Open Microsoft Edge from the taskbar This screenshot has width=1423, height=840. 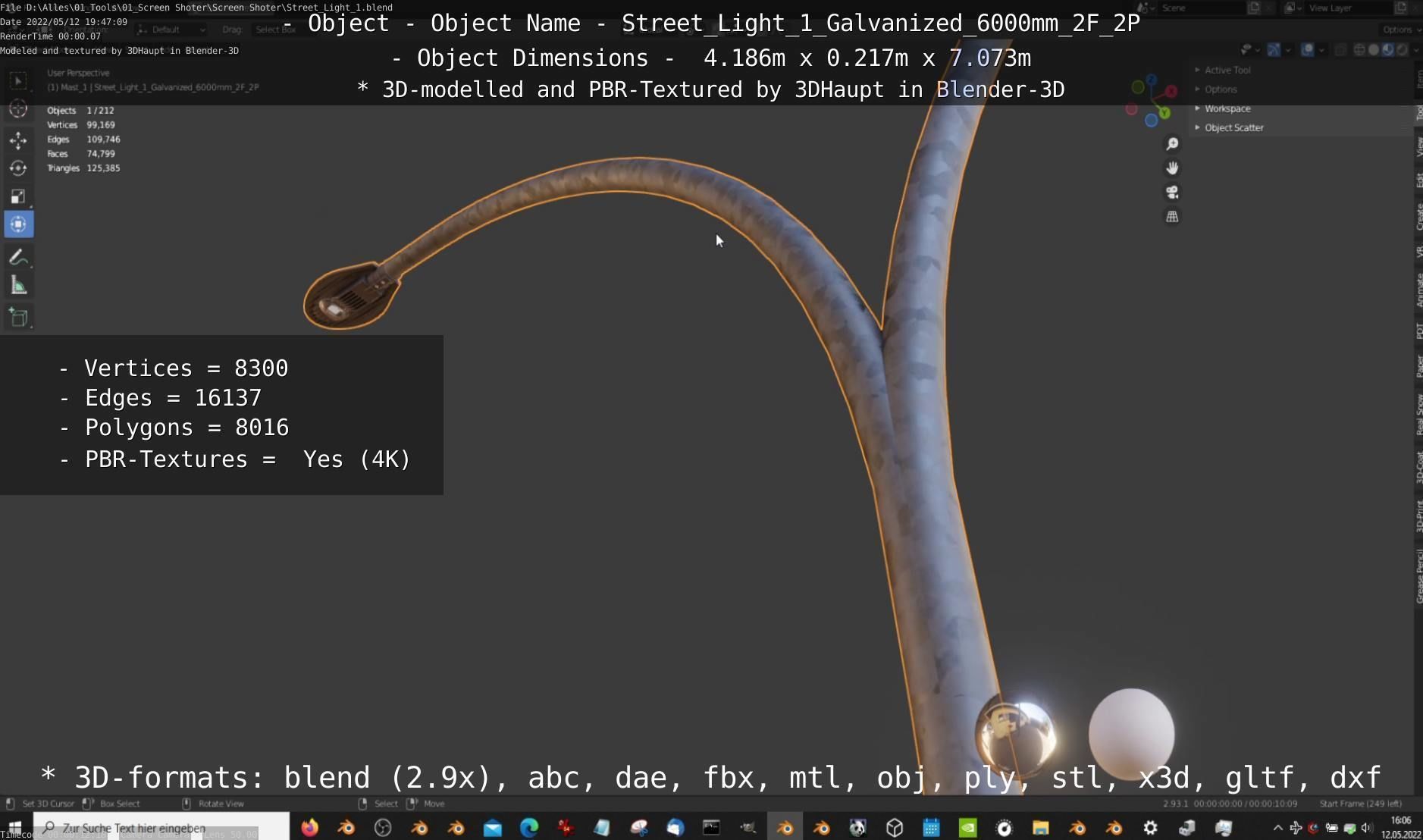coord(528,828)
